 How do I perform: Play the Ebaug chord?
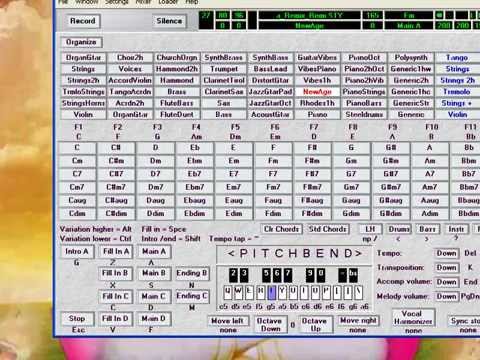pyautogui.click(x=195, y=200)
